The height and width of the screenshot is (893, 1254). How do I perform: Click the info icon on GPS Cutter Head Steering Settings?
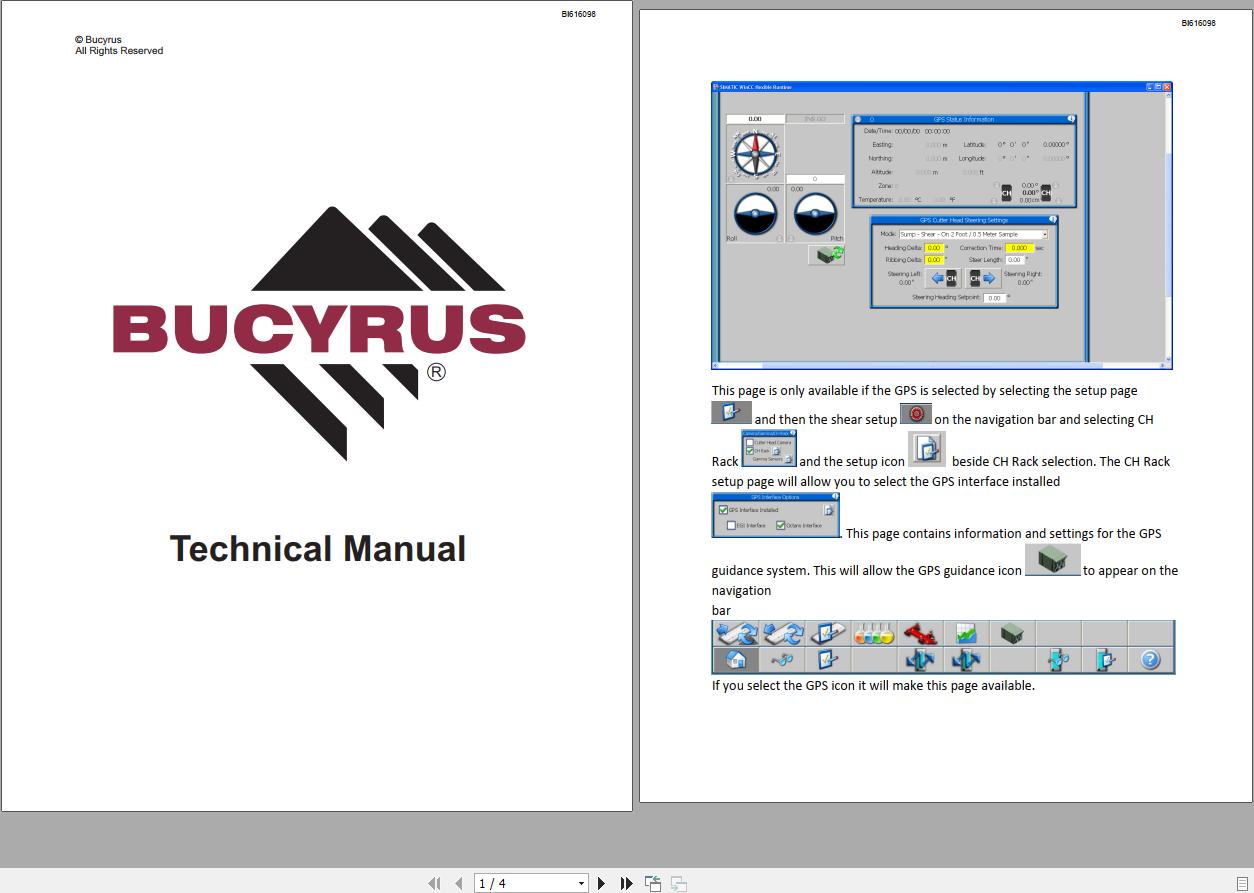pyautogui.click(x=1052, y=220)
